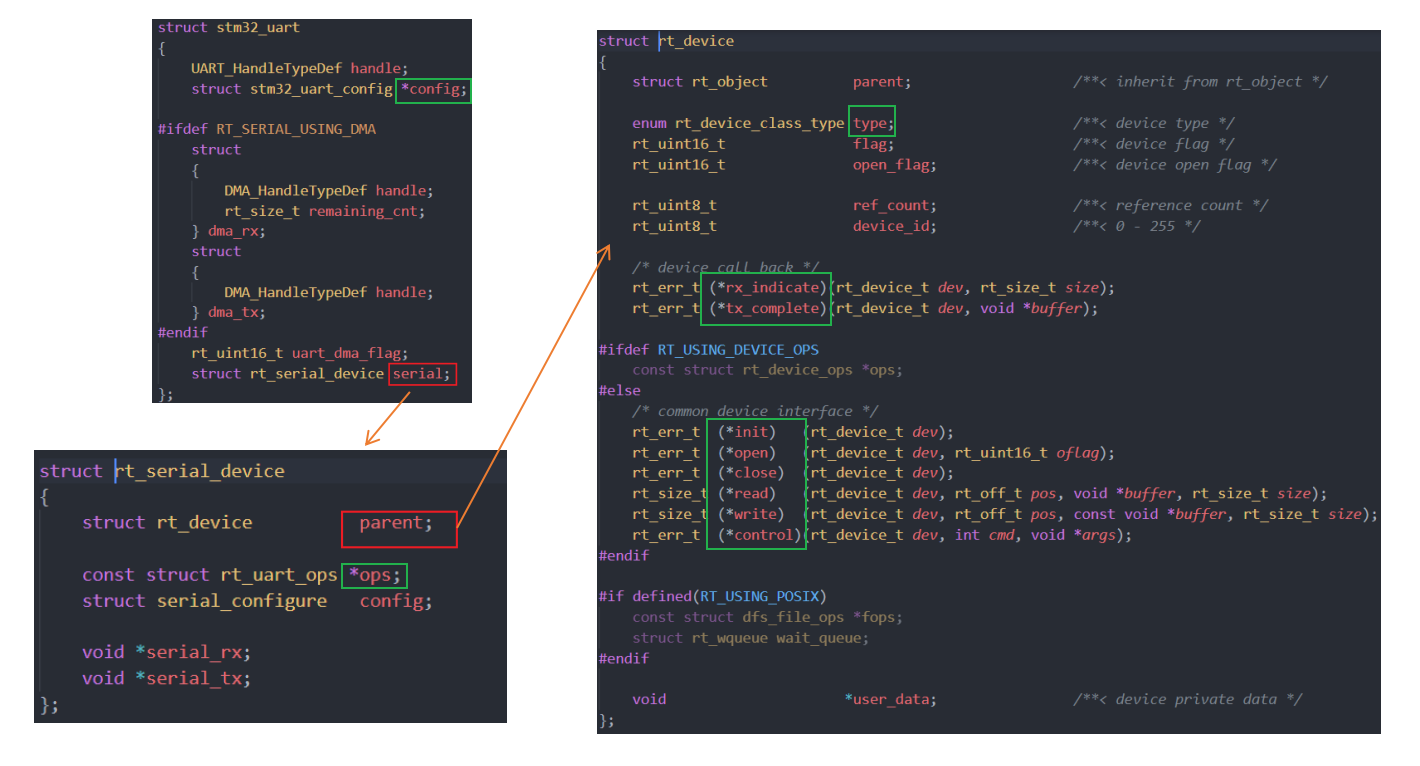Select the struct rt_device header

click(665, 40)
